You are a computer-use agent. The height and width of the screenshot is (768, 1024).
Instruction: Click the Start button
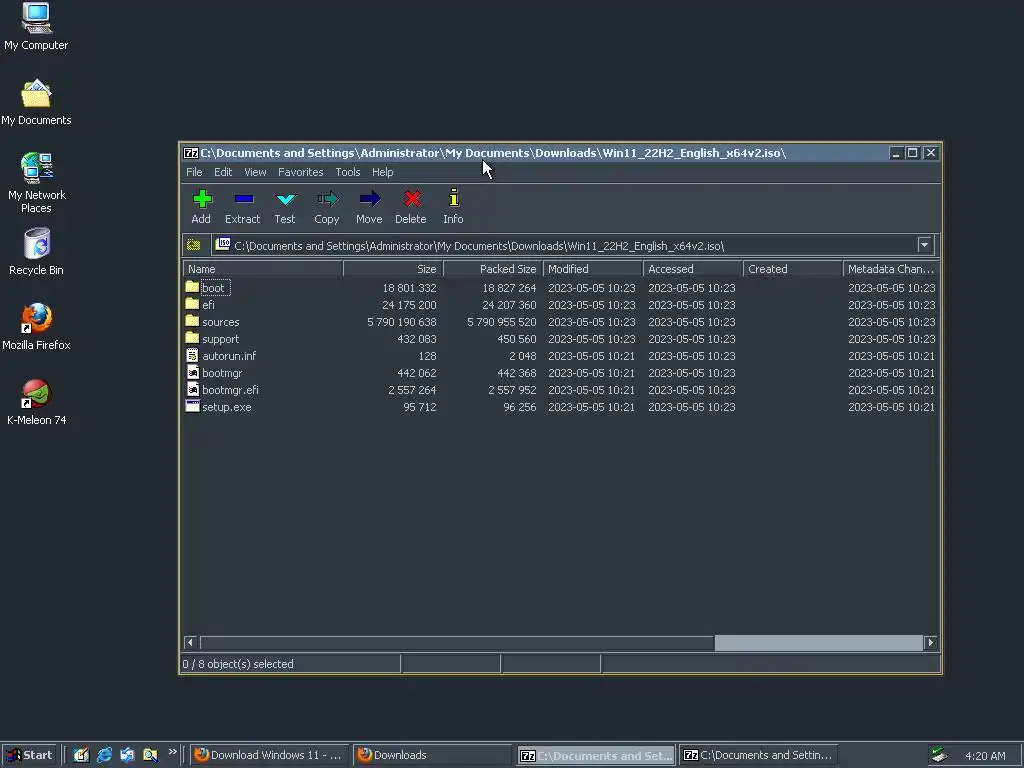coord(29,755)
